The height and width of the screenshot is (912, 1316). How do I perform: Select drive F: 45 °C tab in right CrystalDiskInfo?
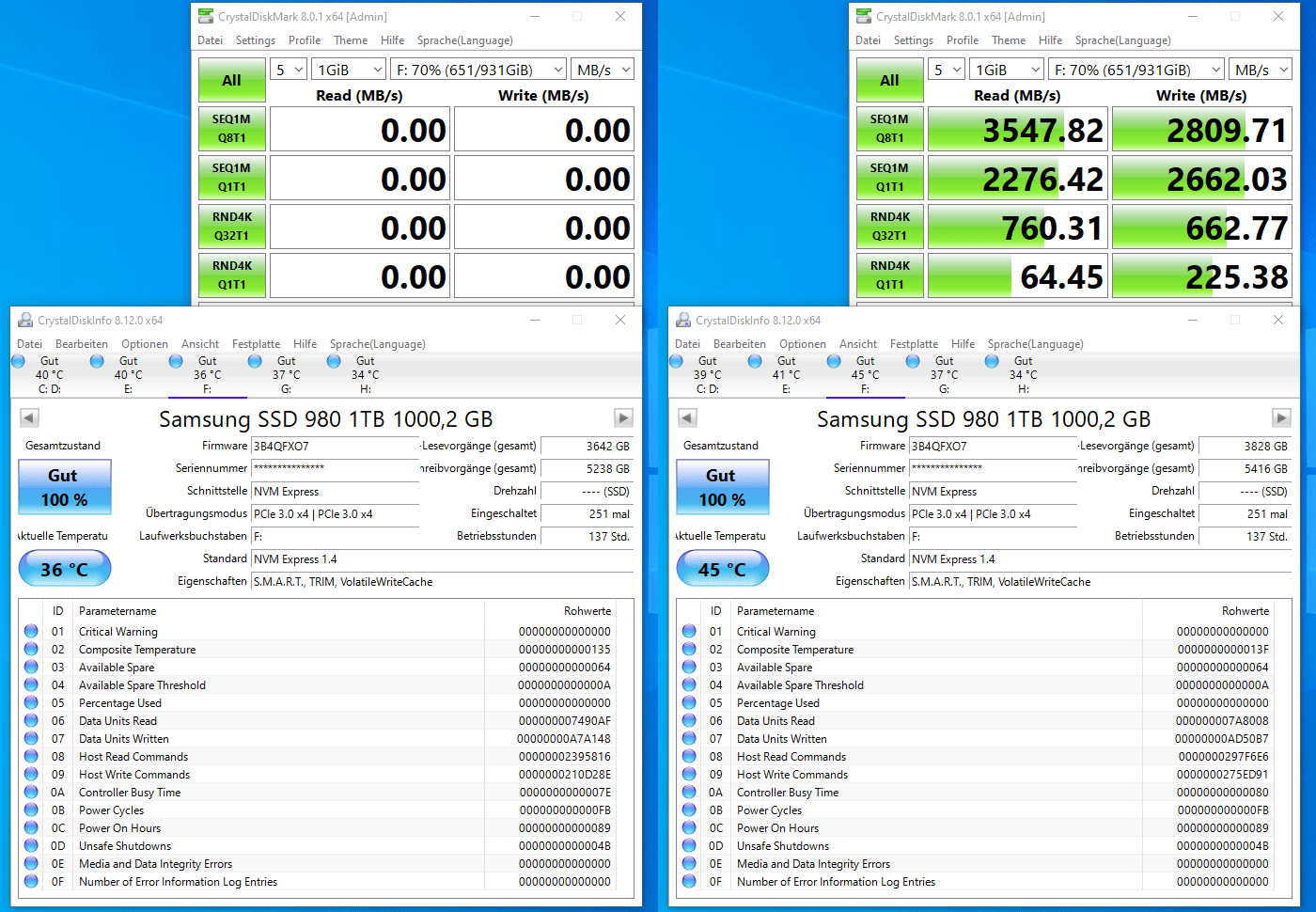pos(865,374)
